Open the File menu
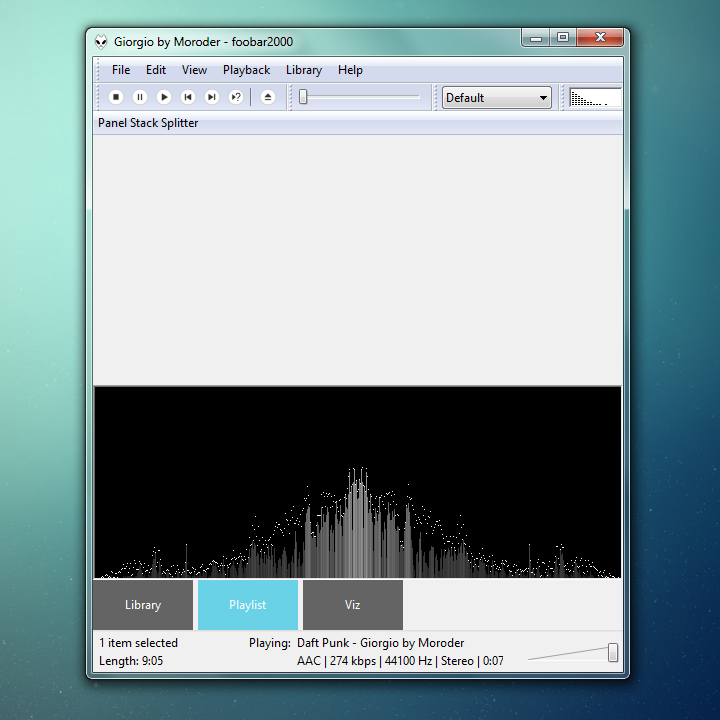This screenshot has height=720, width=720. pyautogui.click(x=121, y=70)
